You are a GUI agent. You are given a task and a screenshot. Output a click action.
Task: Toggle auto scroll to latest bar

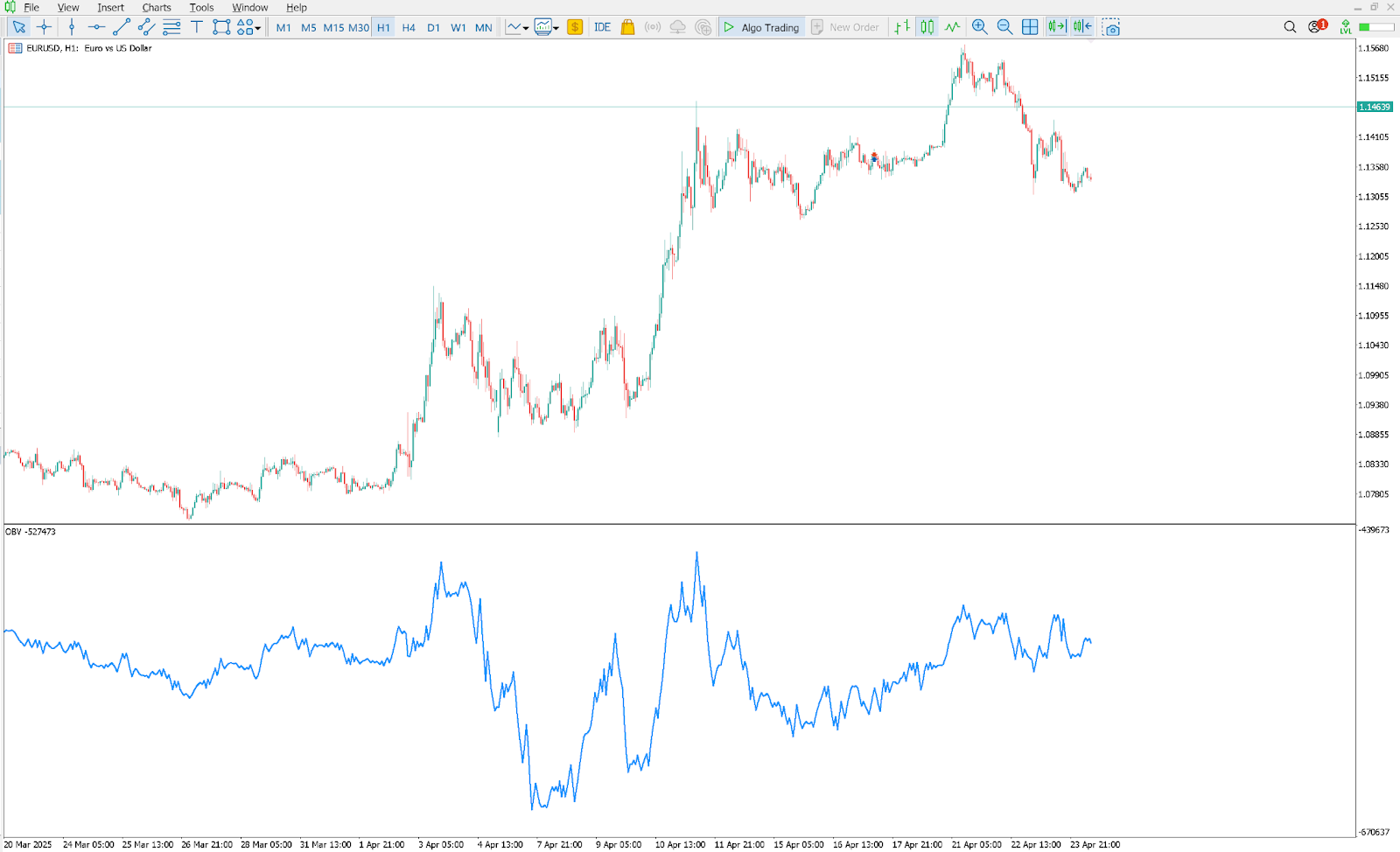tap(1057, 27)
